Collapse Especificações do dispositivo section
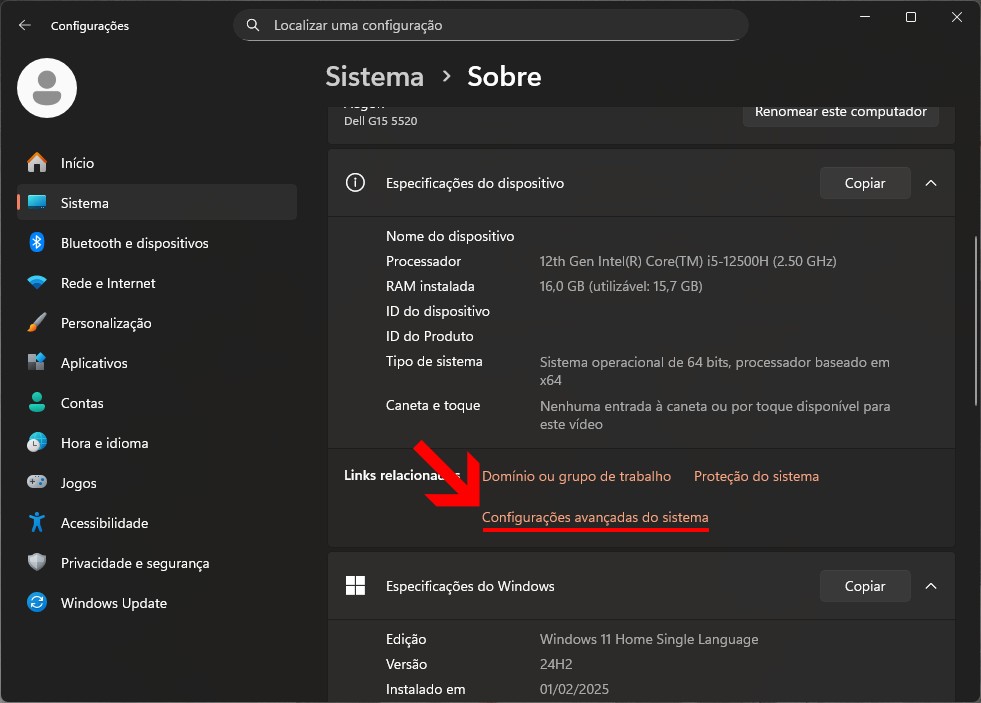The image size is (981, 703). click(x=930, y=183)
